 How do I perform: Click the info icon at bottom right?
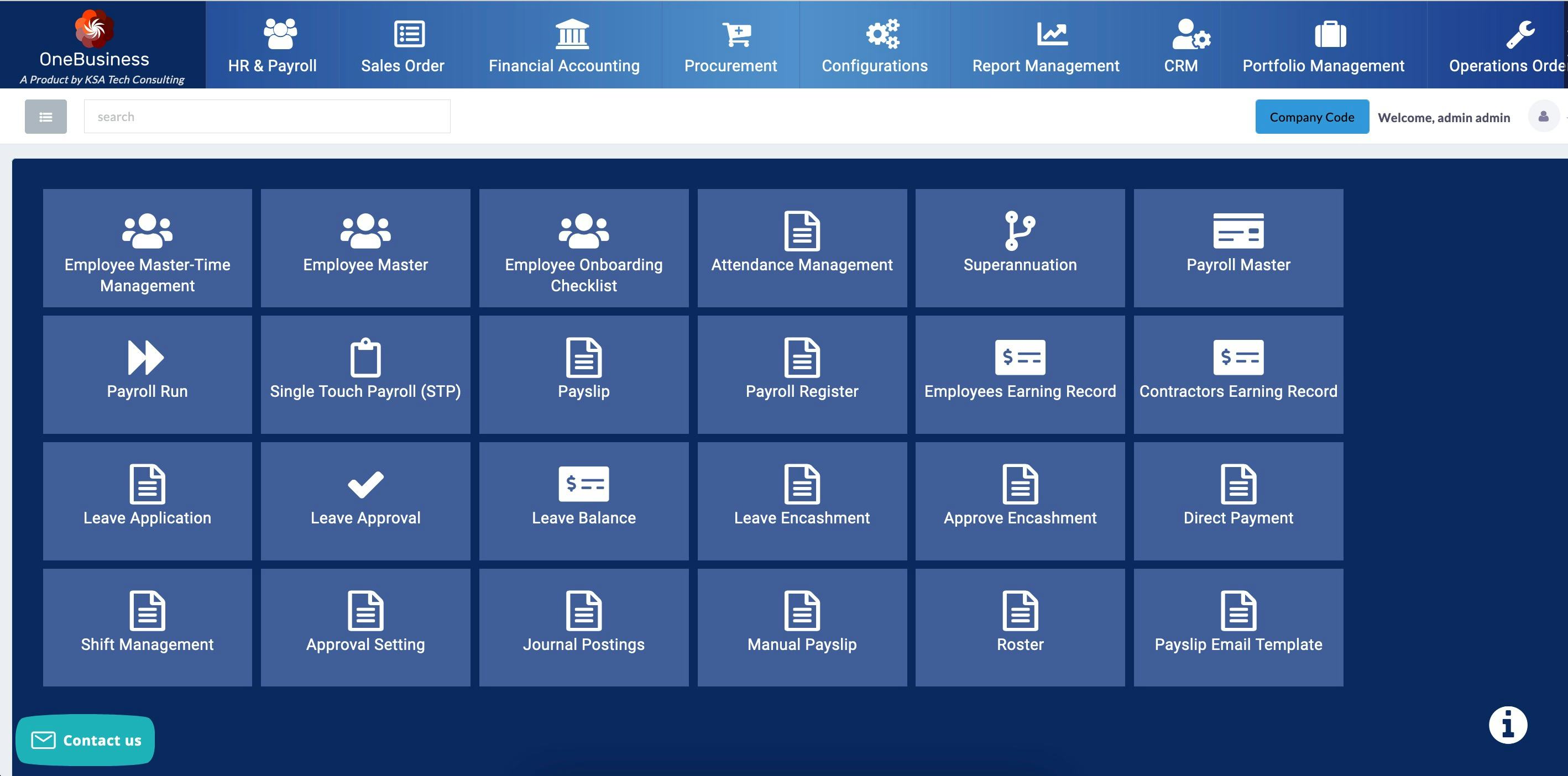1507,725
